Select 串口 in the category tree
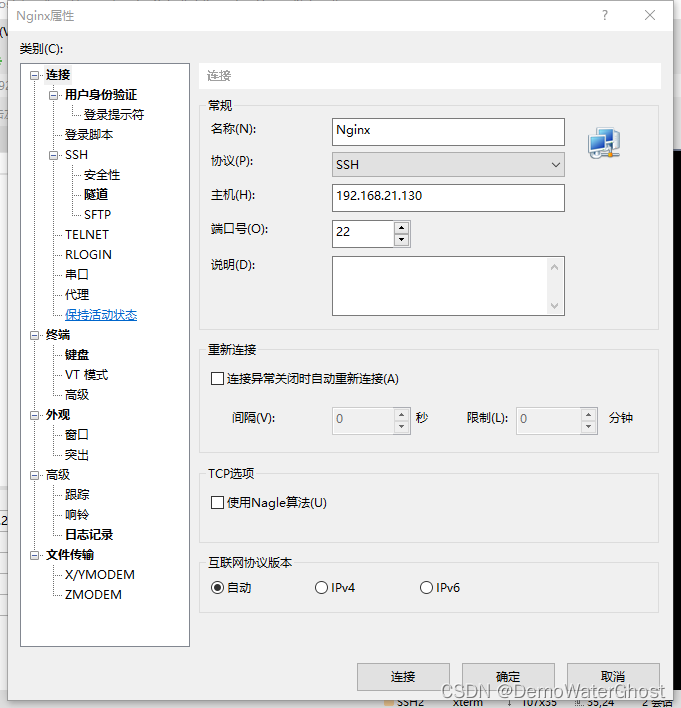681x708 pixels. (77, 275)
